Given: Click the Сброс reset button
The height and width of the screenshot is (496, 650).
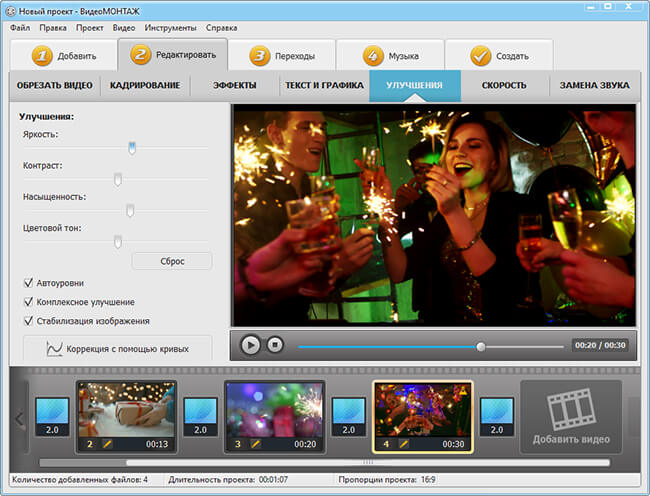Looking at the screenshot, I should coord(172,261).
